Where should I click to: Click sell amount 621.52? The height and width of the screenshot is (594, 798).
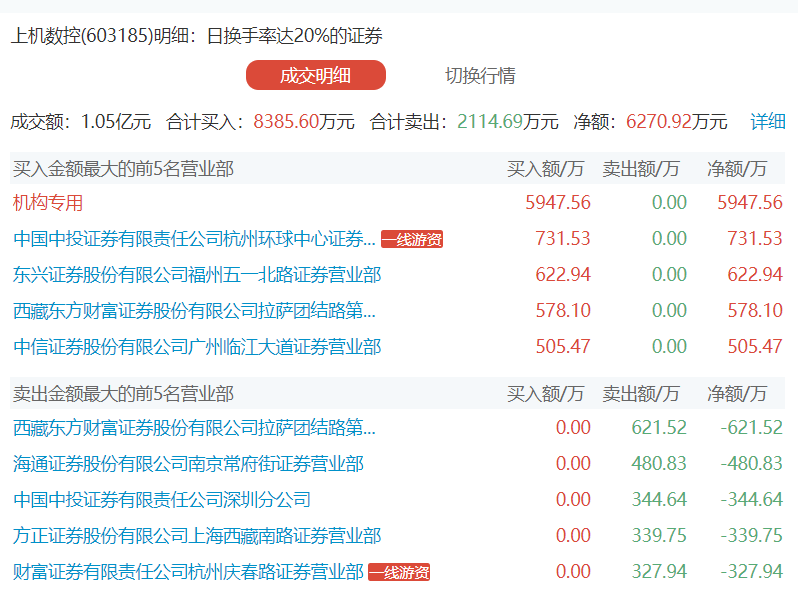(659, 428)
